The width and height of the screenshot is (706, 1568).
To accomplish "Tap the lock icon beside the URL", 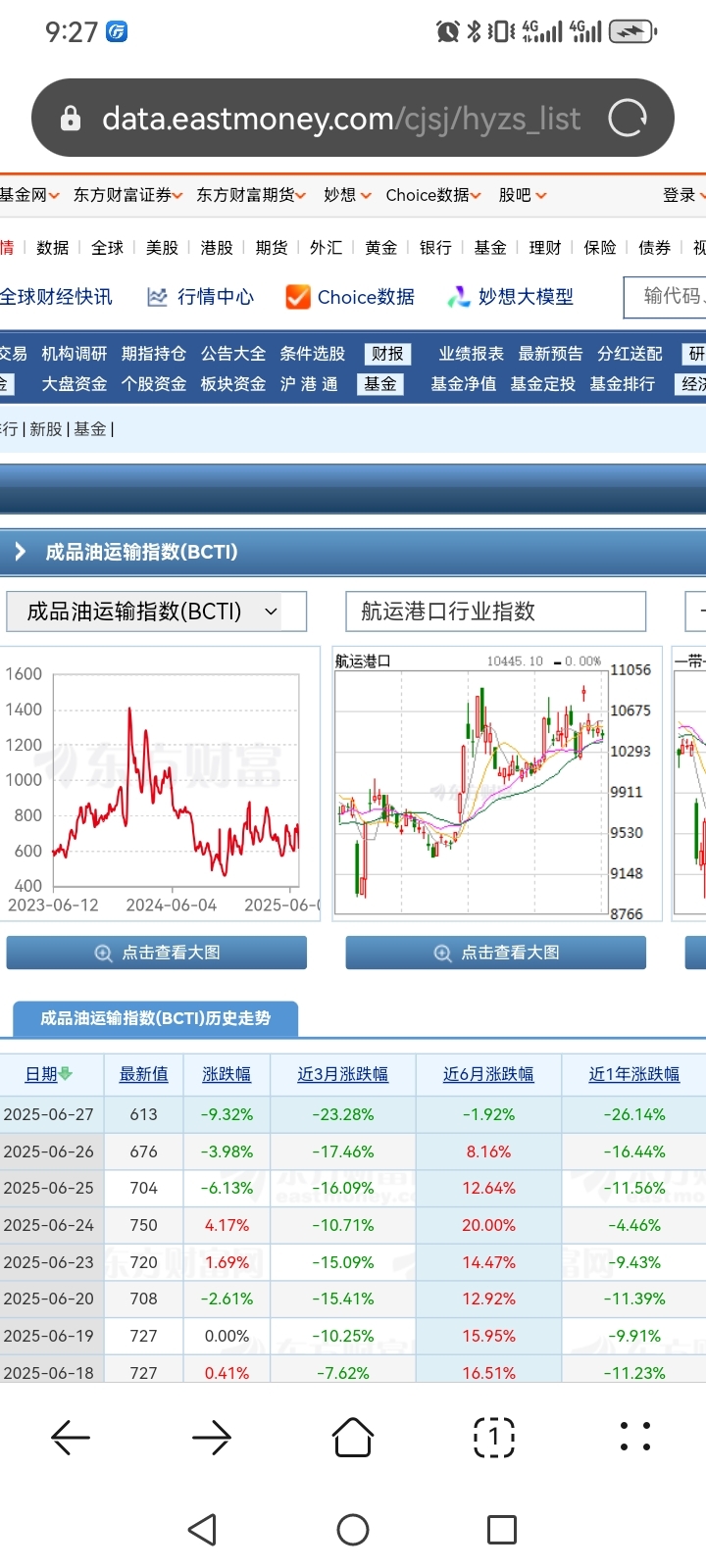I will 71,119.
